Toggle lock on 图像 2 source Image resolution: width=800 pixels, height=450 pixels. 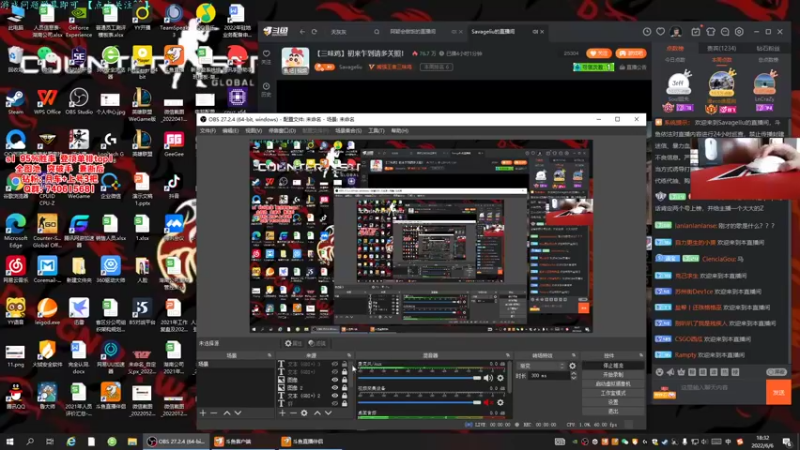[344, 388]
